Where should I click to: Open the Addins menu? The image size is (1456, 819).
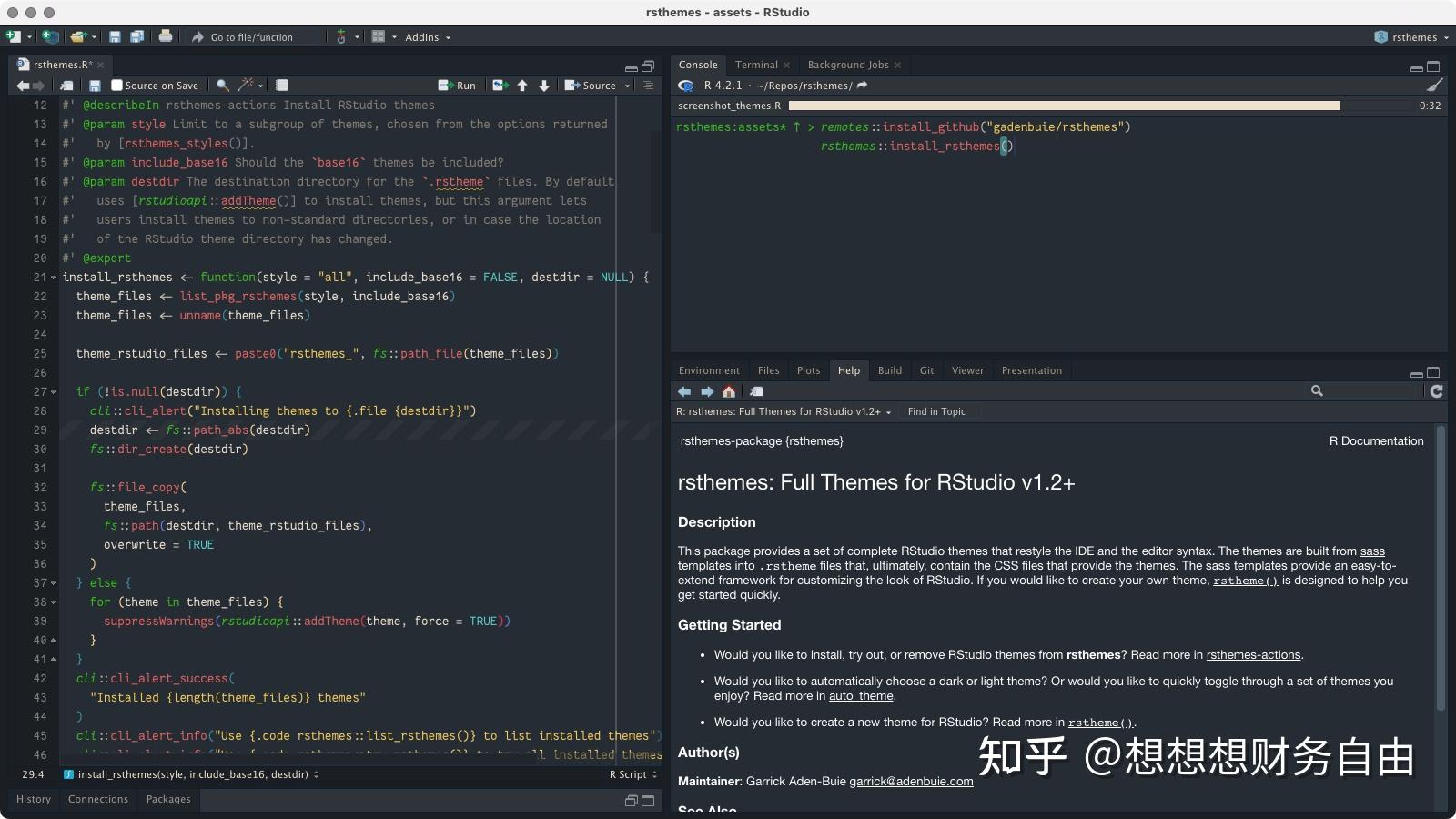pos(428,37)
